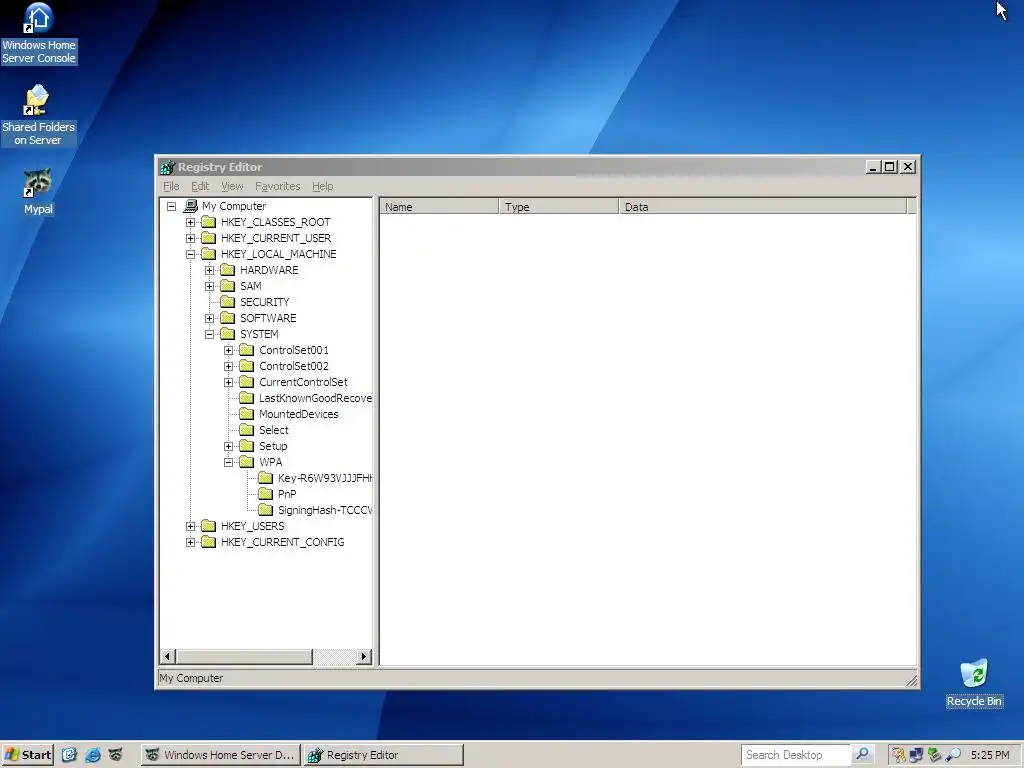Viewport: 1024px width, 768px height.
Task: Select the HKEY_CLASSES_ROOT folder icon
Action: coord(208,222)
